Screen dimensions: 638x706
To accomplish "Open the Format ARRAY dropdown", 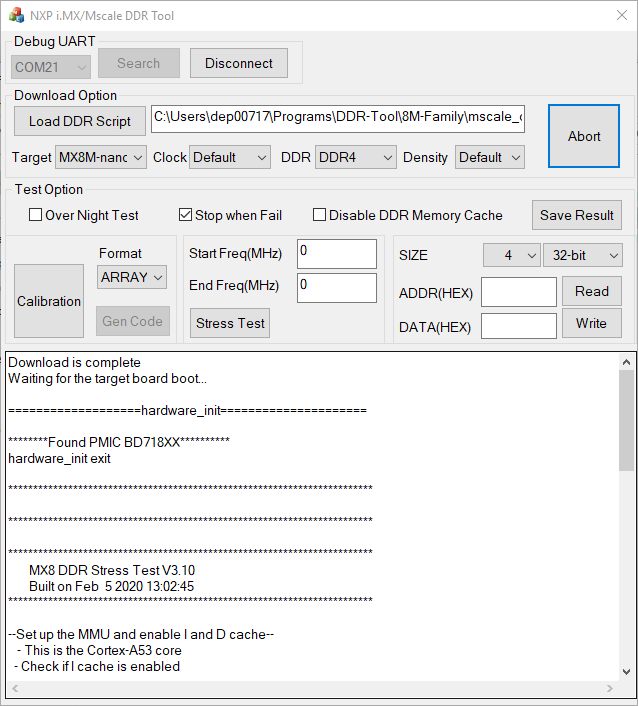I will (132, 277).
